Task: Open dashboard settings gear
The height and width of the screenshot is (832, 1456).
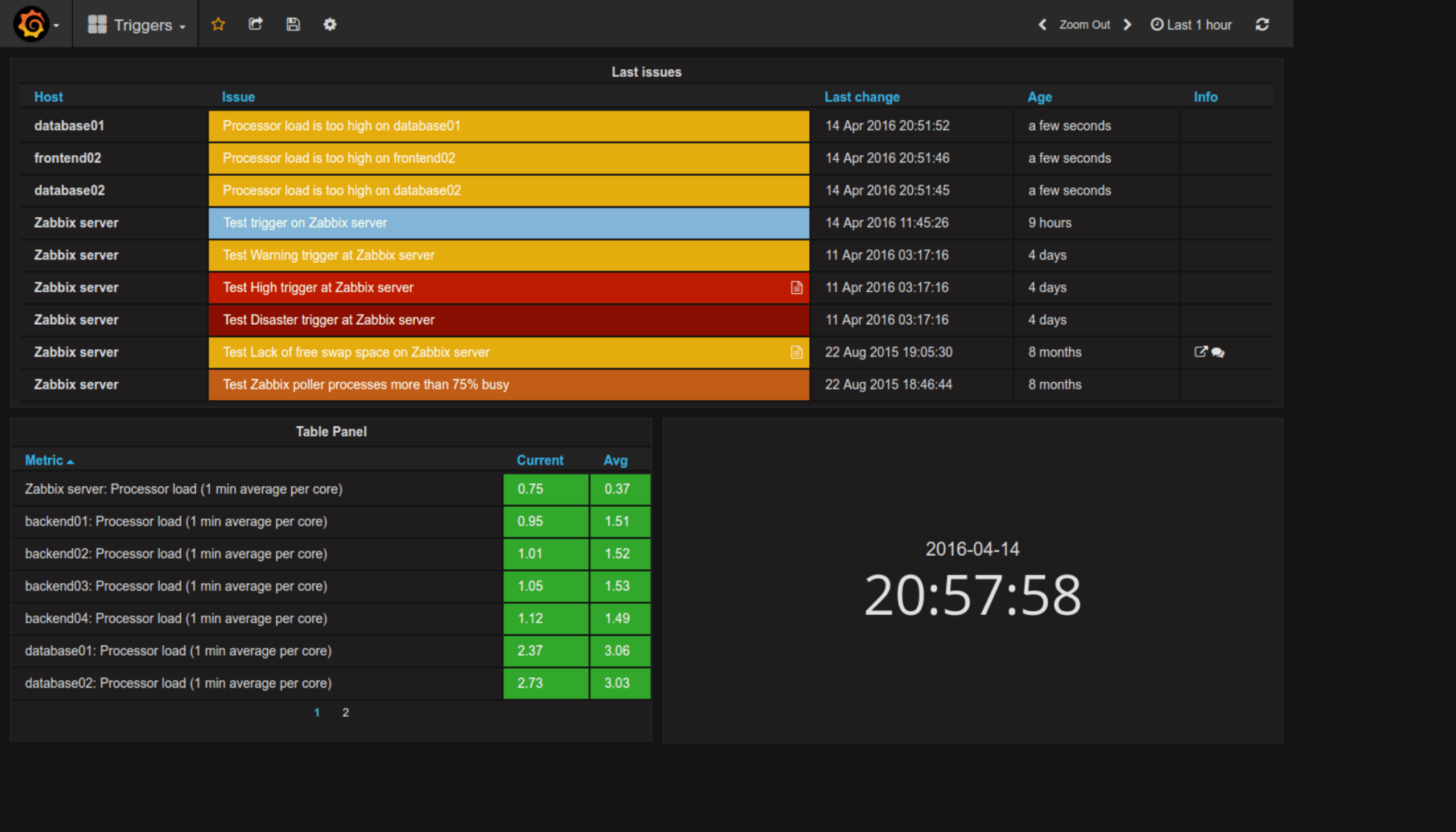Action: (330, 24)
